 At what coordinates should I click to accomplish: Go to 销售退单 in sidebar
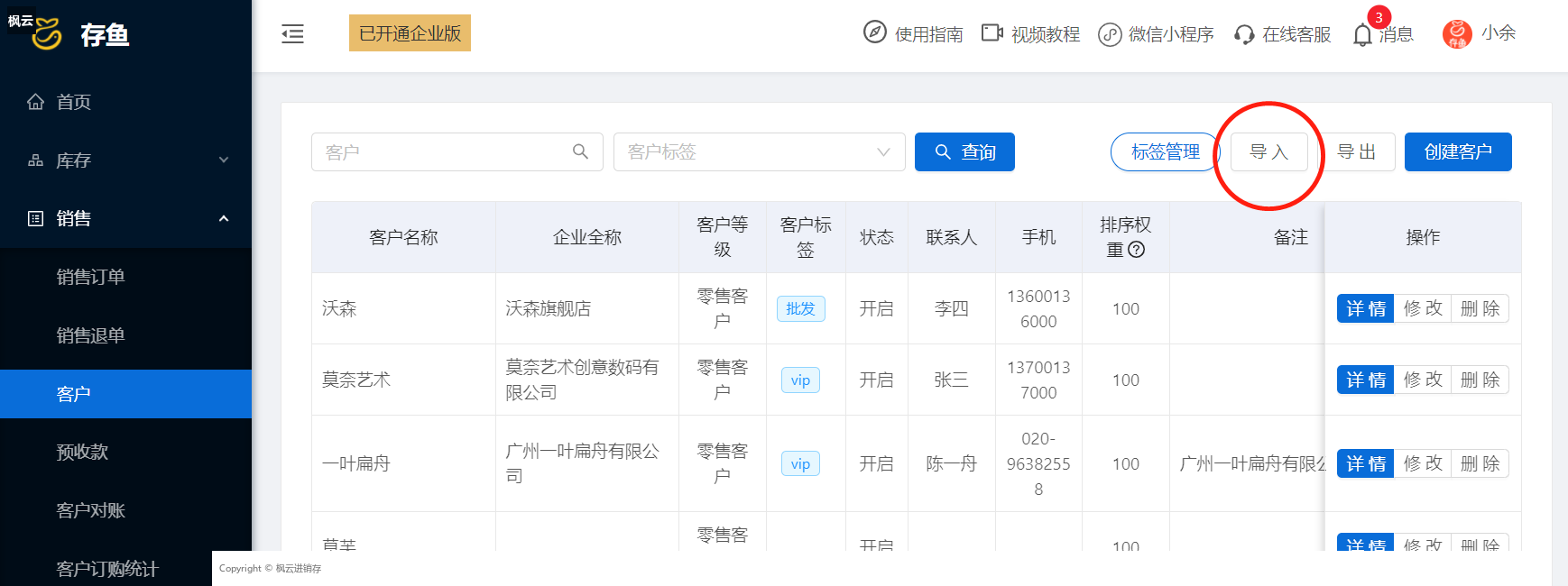tap(125, 335)
